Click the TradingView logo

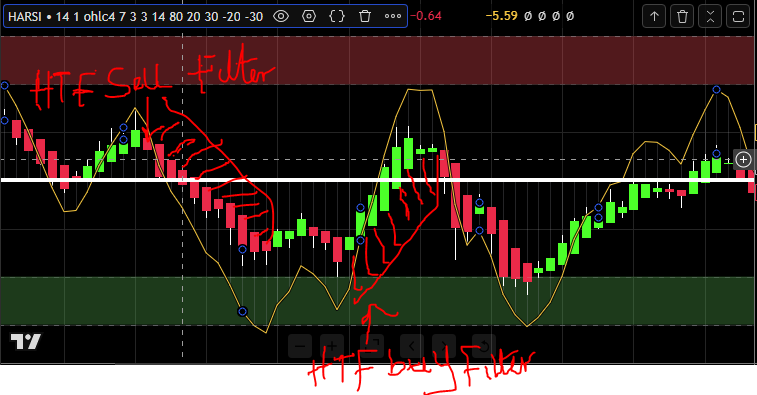click(x=26, y=341)
